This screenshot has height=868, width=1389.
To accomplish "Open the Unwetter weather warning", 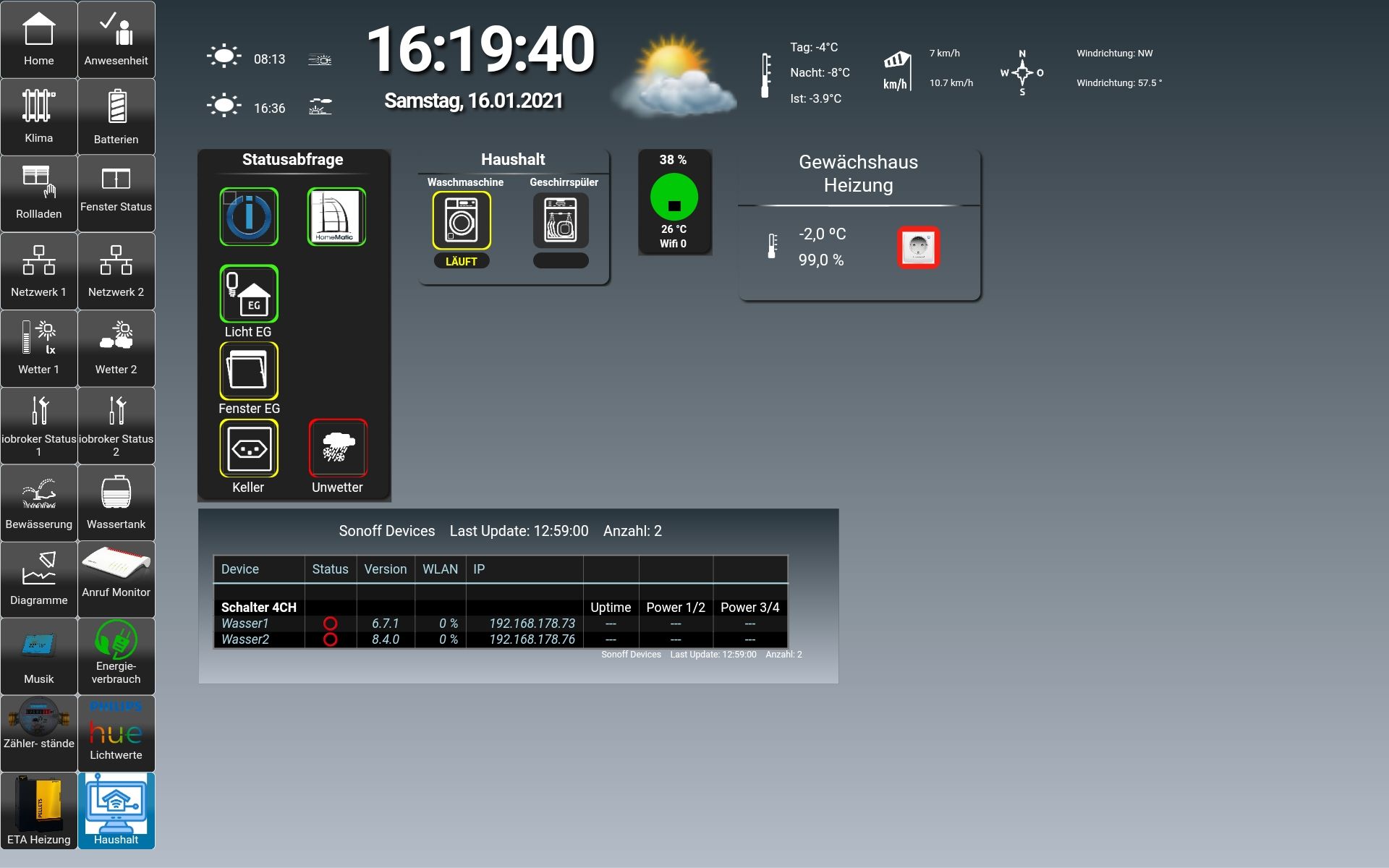I will pyautogui.click(x=338, y=448).
